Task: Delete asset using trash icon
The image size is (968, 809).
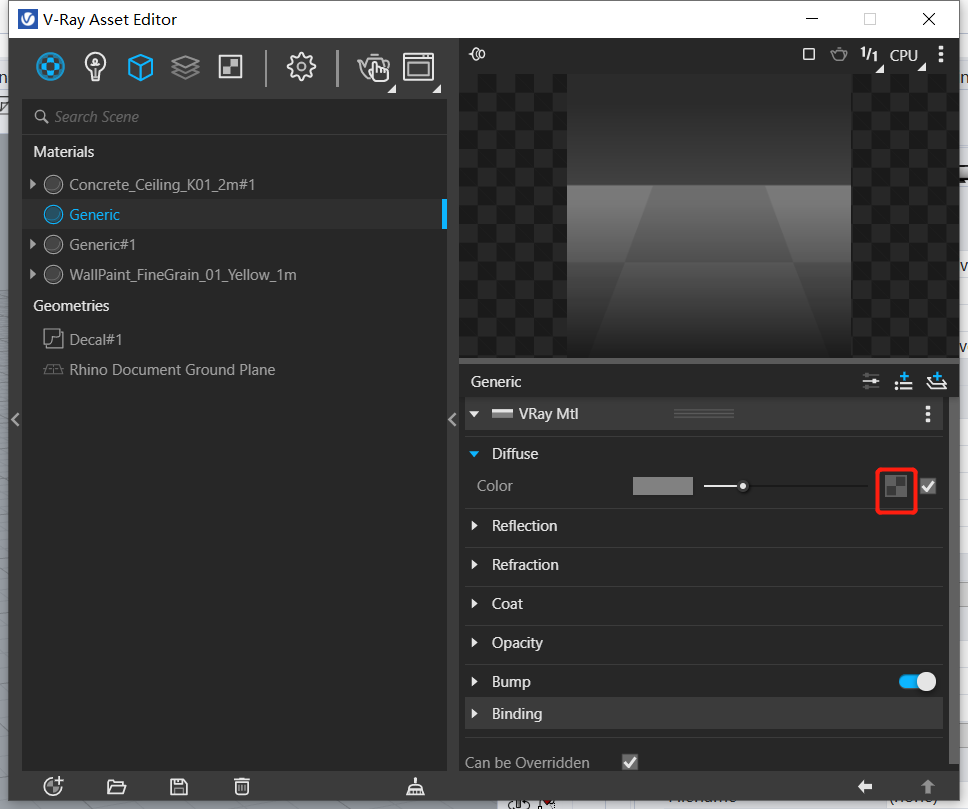Action: (242, 787)
